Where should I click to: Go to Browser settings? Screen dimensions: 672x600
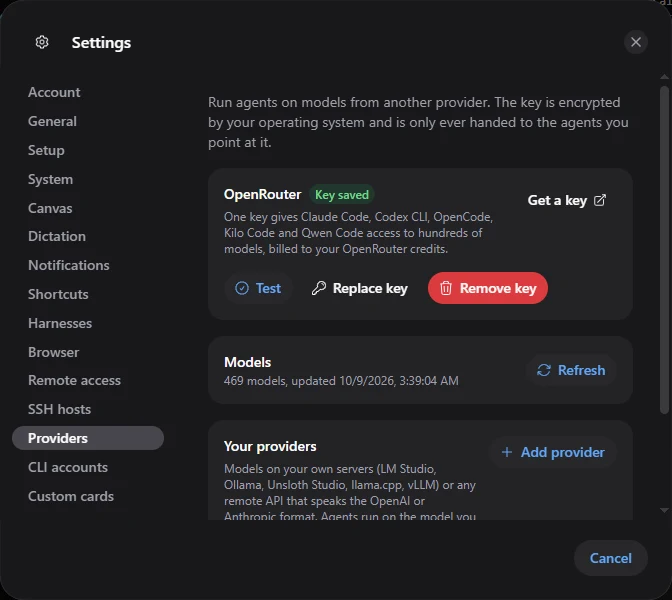pyautogui.click(x=54, y=352)
